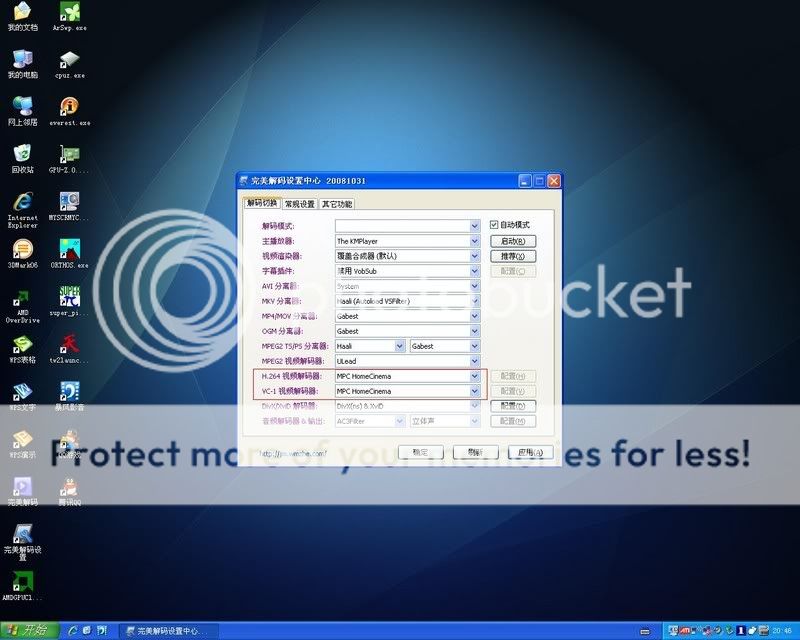Open the everest.exe desktop icon

click(69, 107)
